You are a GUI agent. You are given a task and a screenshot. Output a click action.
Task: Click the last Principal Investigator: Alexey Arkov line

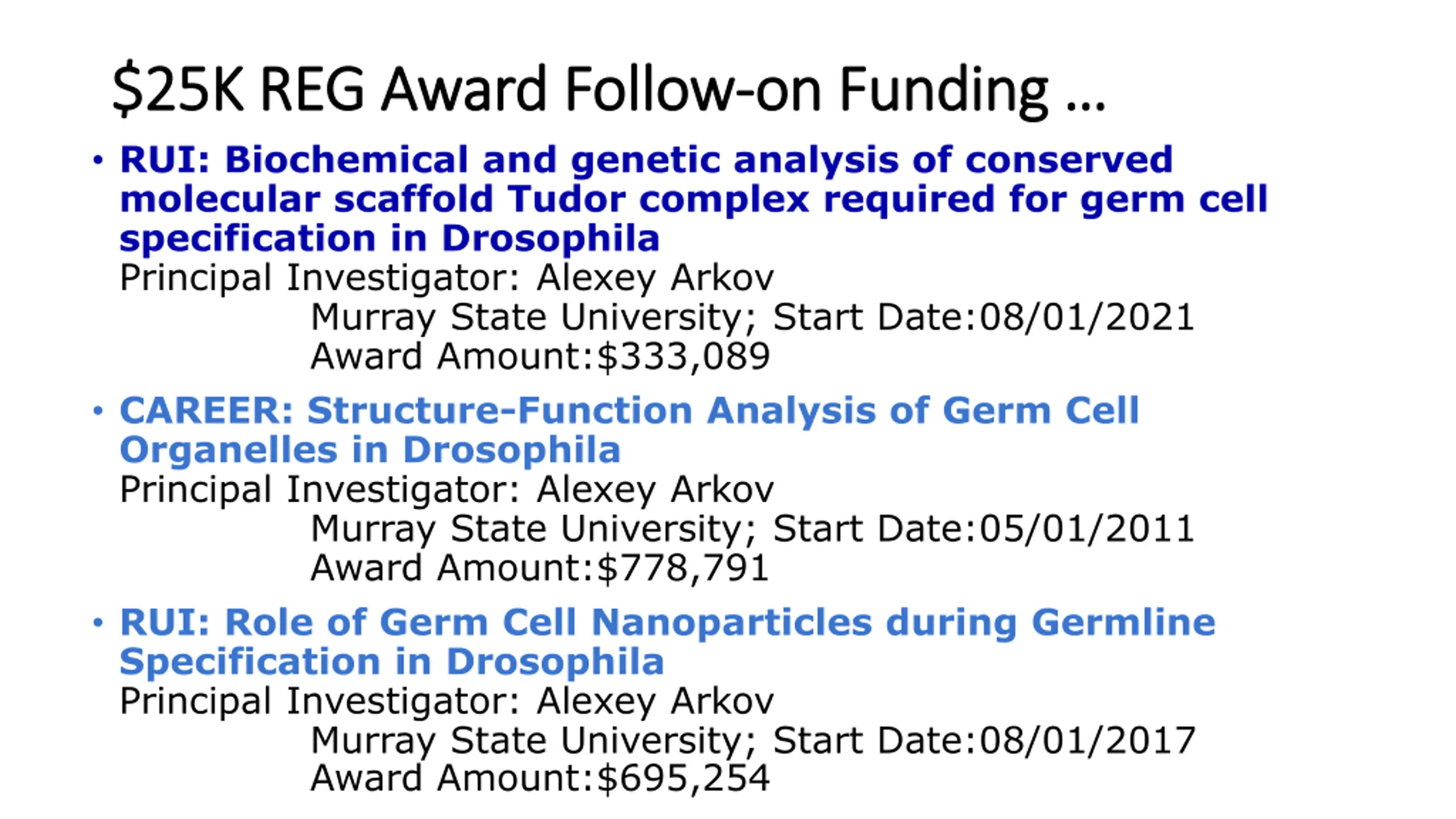tap(447, 702)
